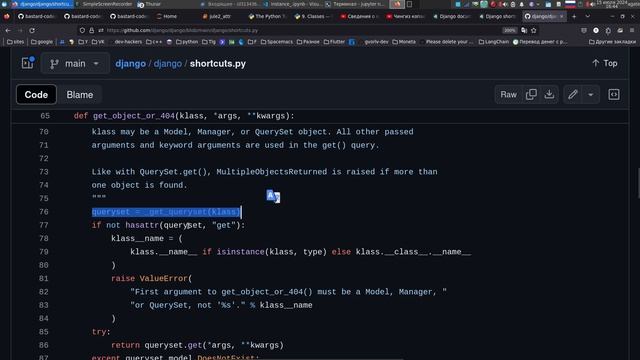
Task: Open the Raw file view
Action: click(x=508, y=95)
